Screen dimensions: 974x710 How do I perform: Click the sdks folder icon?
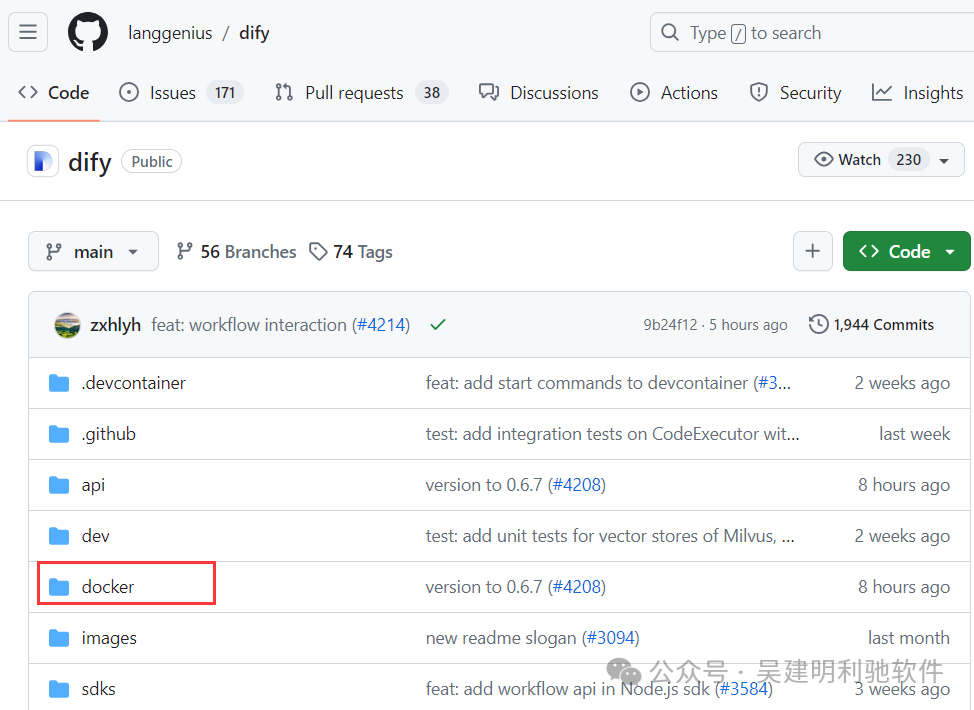[59, 689]
